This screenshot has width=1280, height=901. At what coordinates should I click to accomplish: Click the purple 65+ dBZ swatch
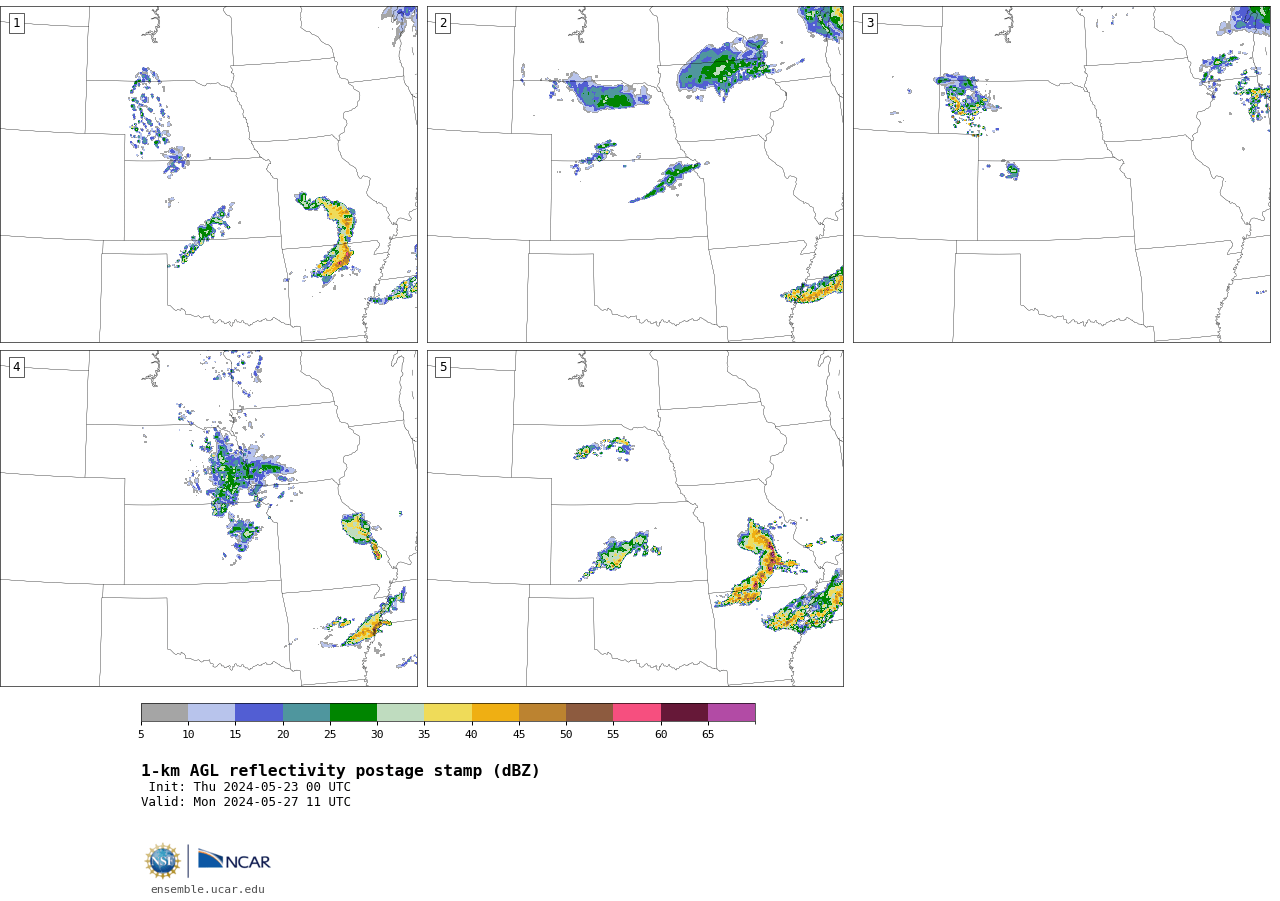[731, 713]
